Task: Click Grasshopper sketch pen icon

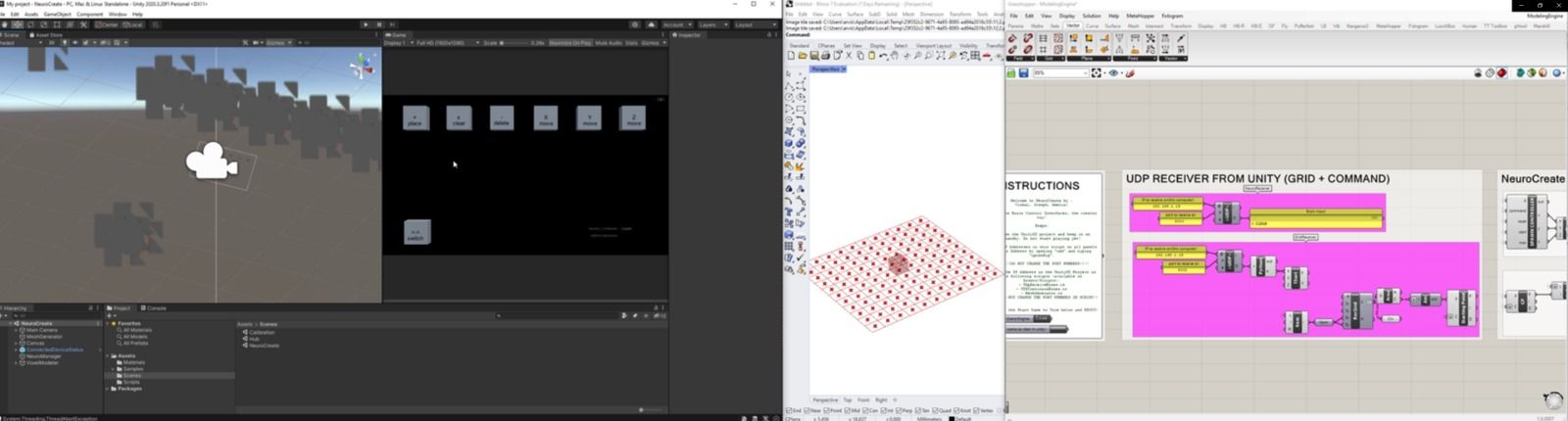Action: pos(1130,72)
